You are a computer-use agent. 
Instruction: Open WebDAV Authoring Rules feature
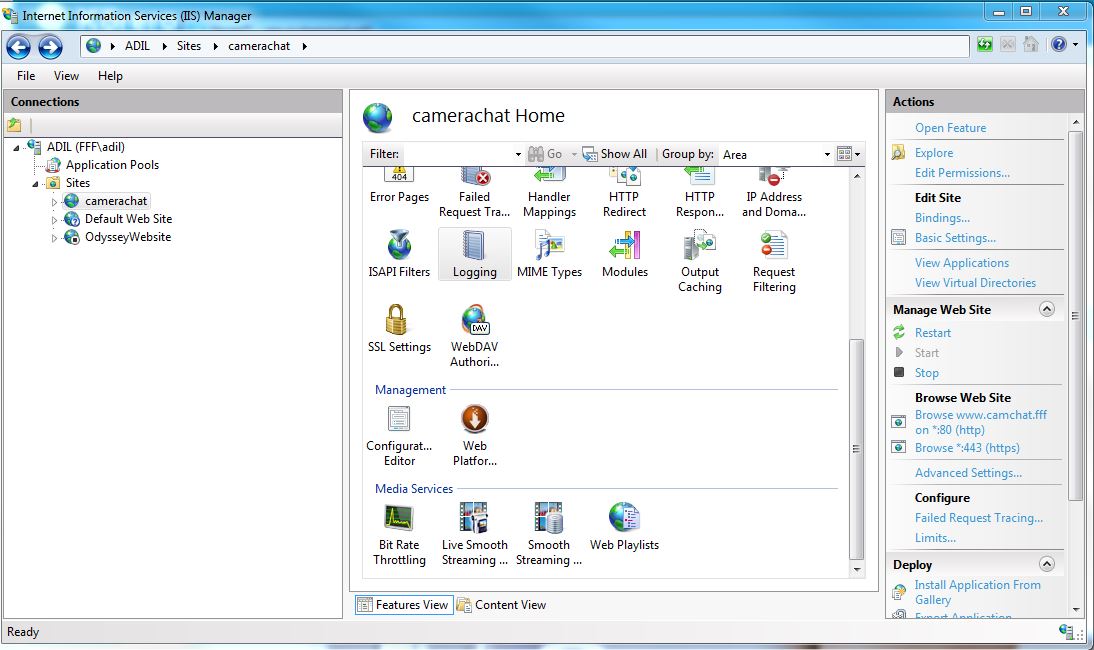474,336
